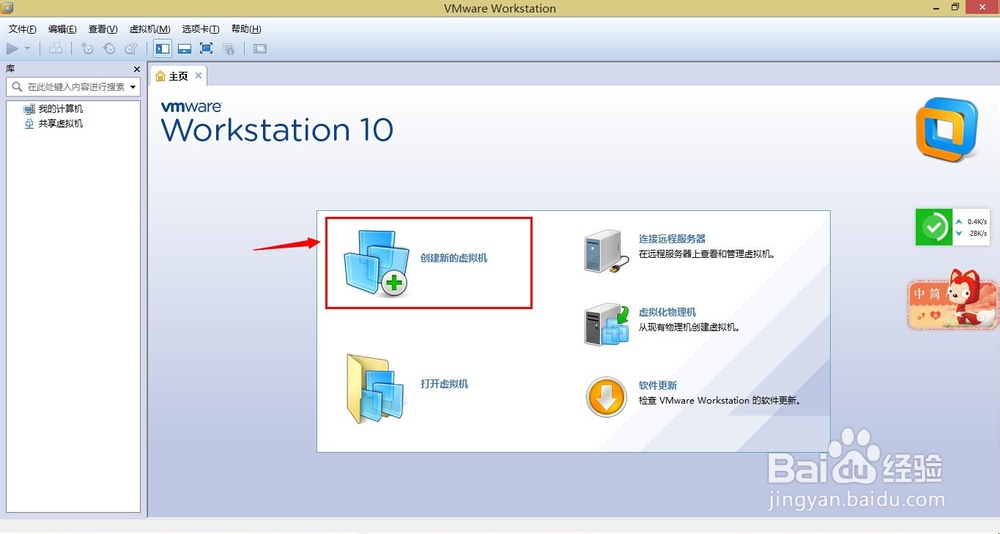Click the 打开虚拟机 link

[x=445, y=383]
